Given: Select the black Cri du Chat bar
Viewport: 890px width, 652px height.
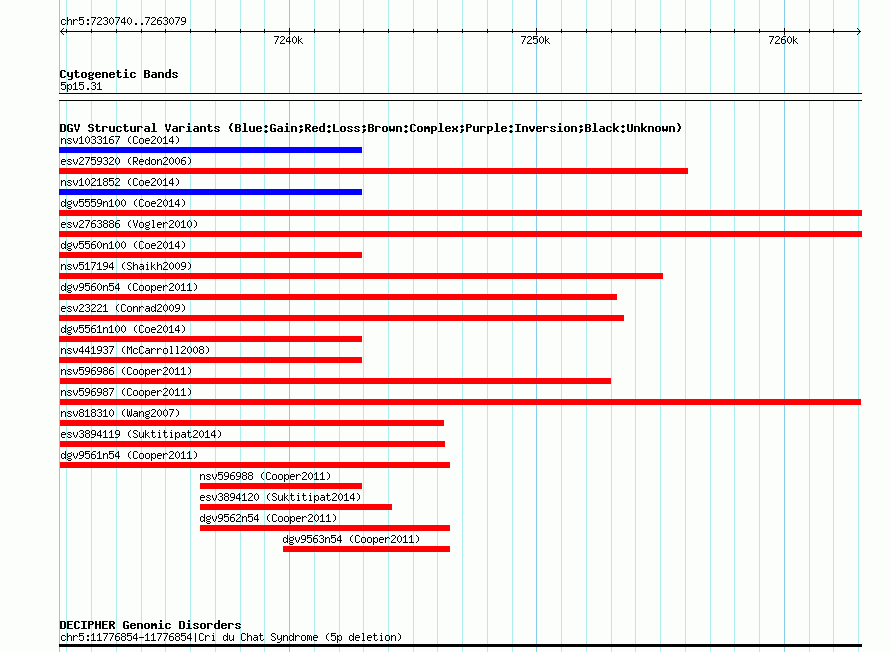Looking at the screenshot, I should (x=460, y=646).
